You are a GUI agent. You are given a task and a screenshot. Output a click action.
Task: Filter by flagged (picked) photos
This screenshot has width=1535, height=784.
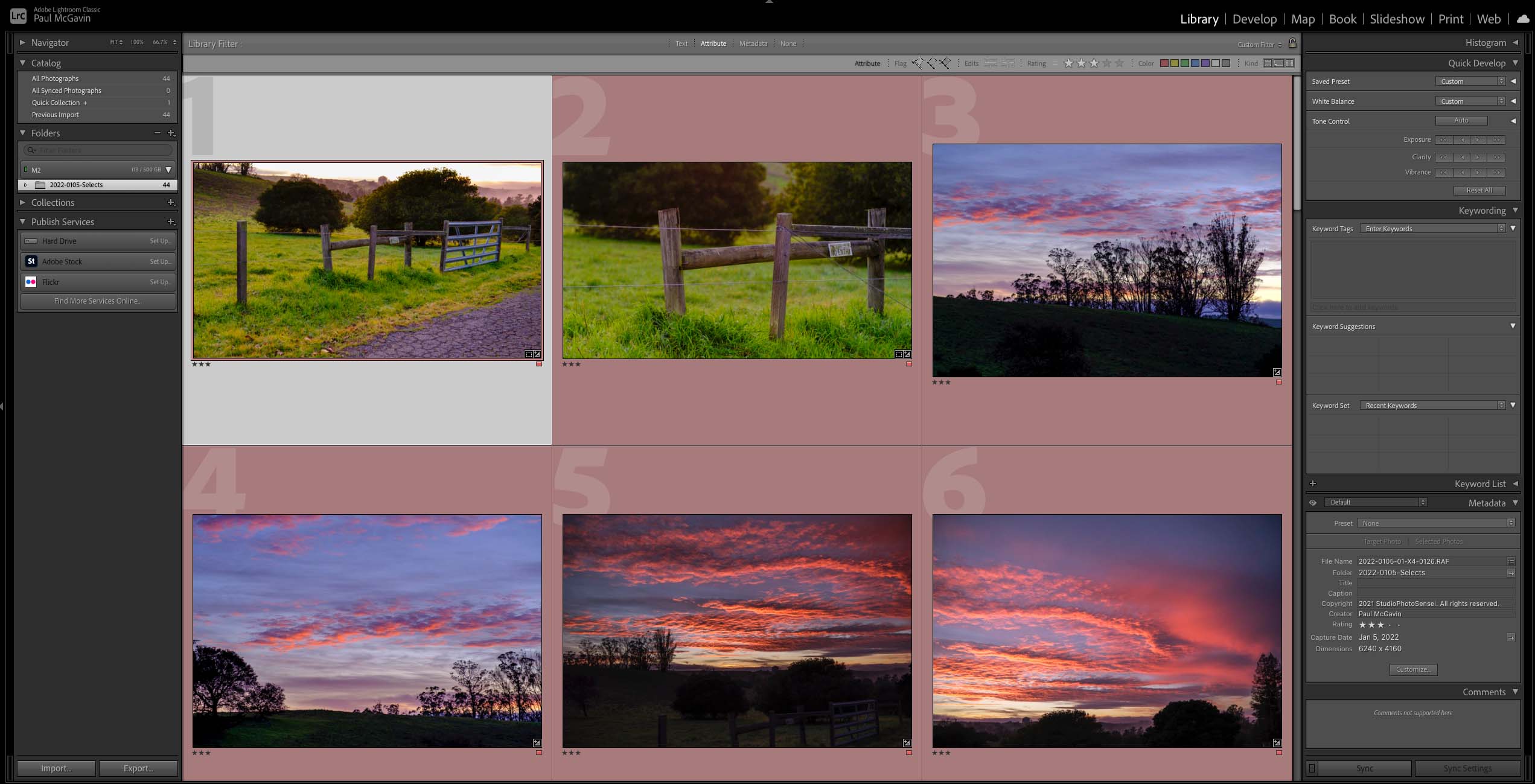pos(917,63)
